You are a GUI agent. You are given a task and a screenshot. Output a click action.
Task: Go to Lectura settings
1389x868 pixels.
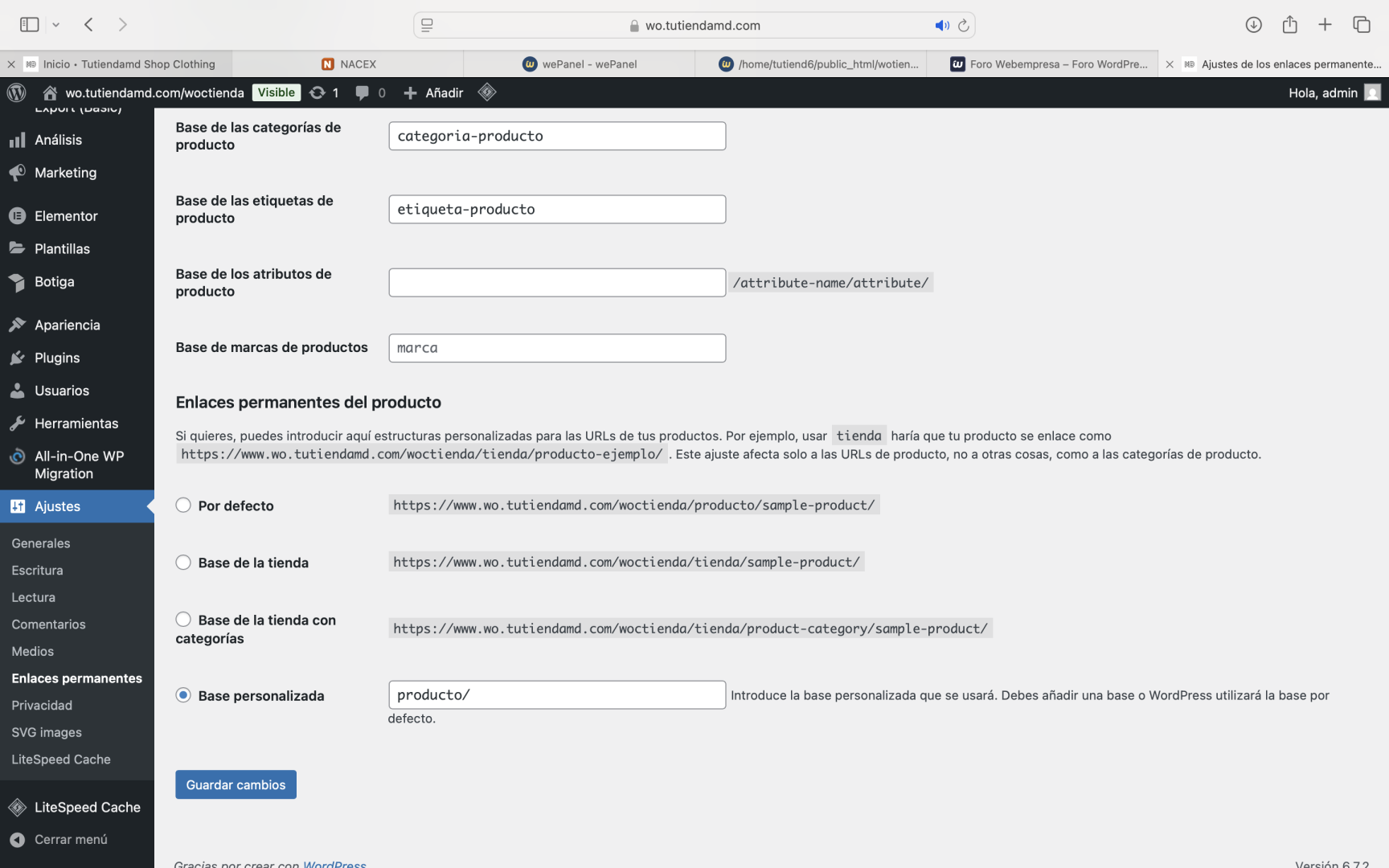click(x=34, y=598)
